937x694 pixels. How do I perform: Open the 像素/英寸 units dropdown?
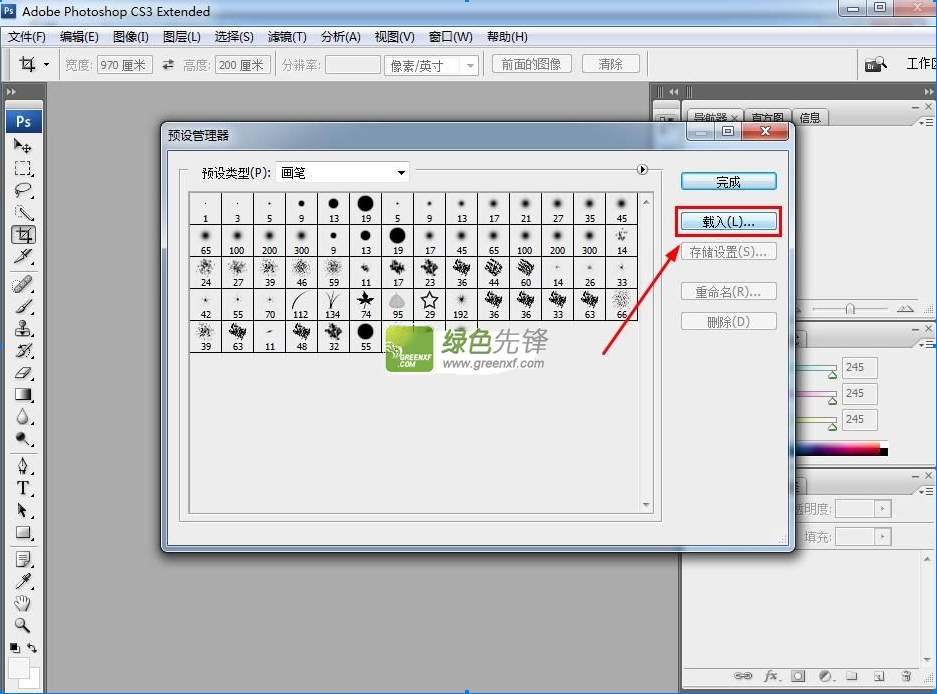(431, 65)
